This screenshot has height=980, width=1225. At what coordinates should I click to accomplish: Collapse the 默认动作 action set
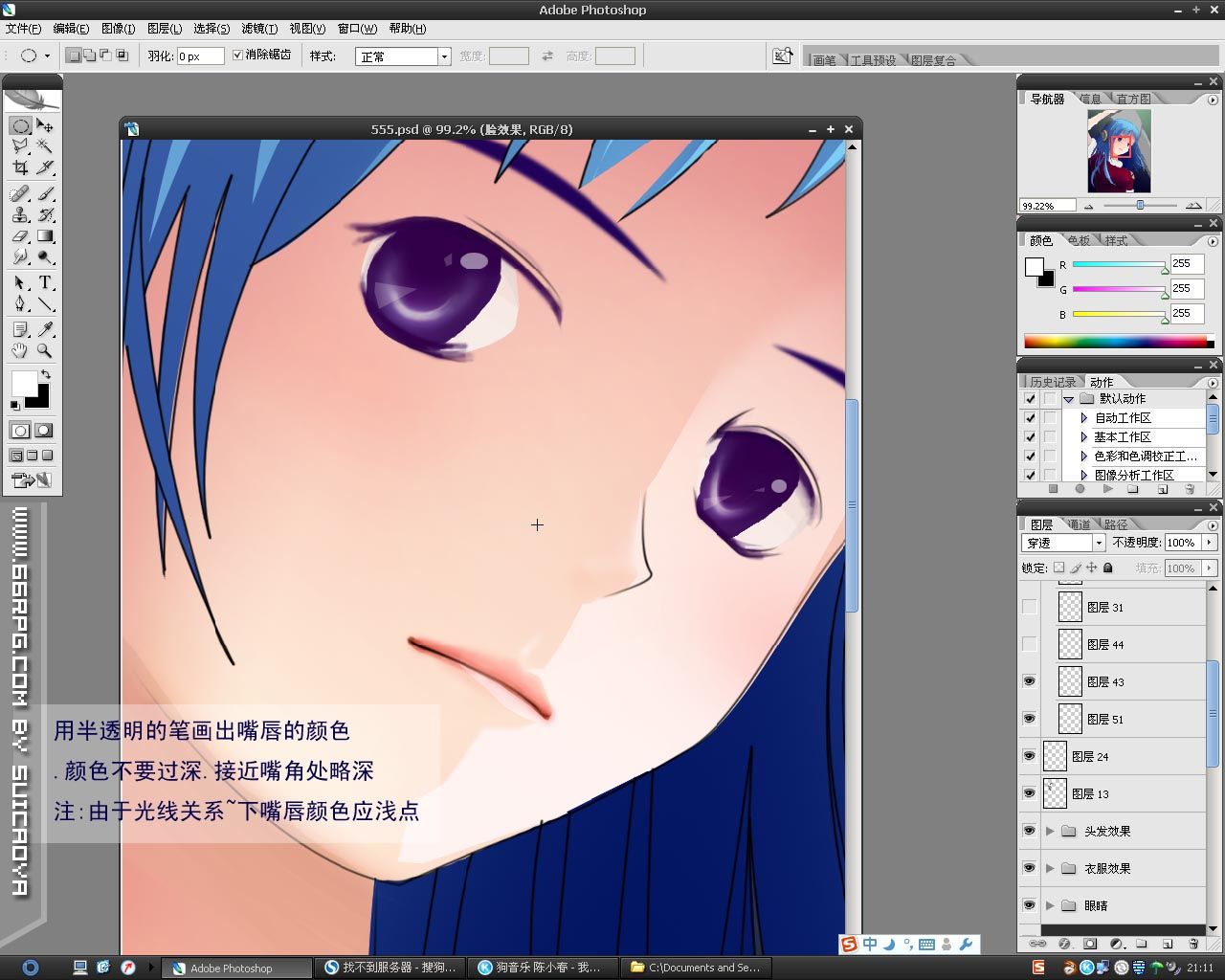pyautogui.click(x=1068, y=399)
